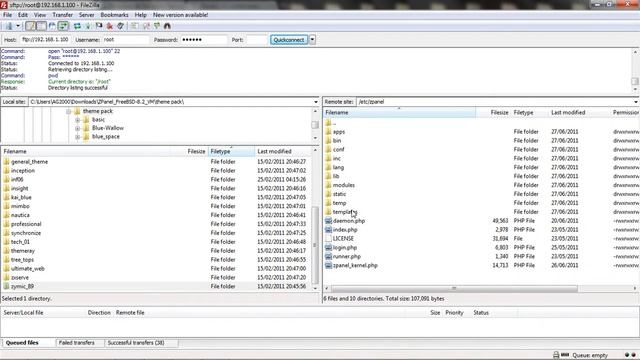Toggle the message log display

pos(31,26)
